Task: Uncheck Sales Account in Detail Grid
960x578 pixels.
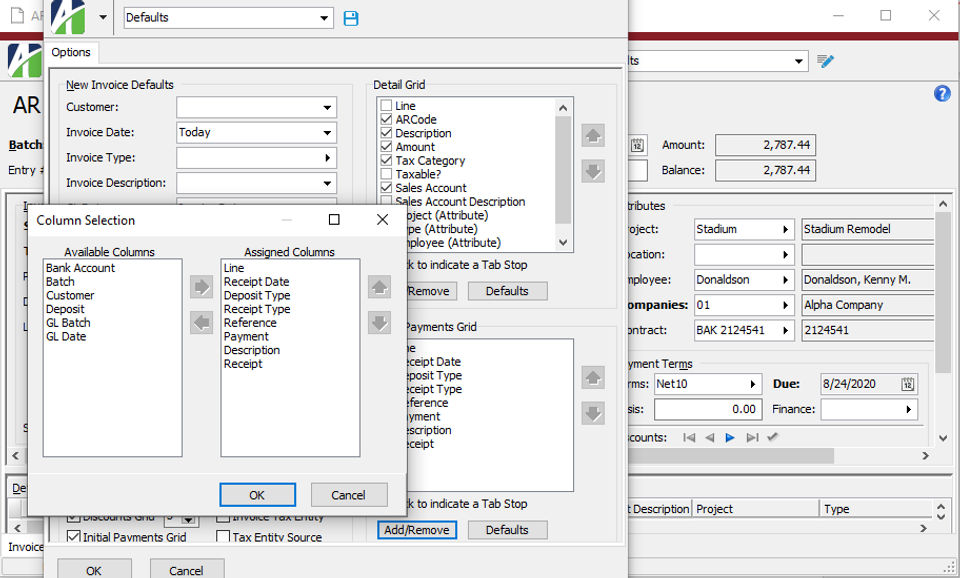Action: 386,187
